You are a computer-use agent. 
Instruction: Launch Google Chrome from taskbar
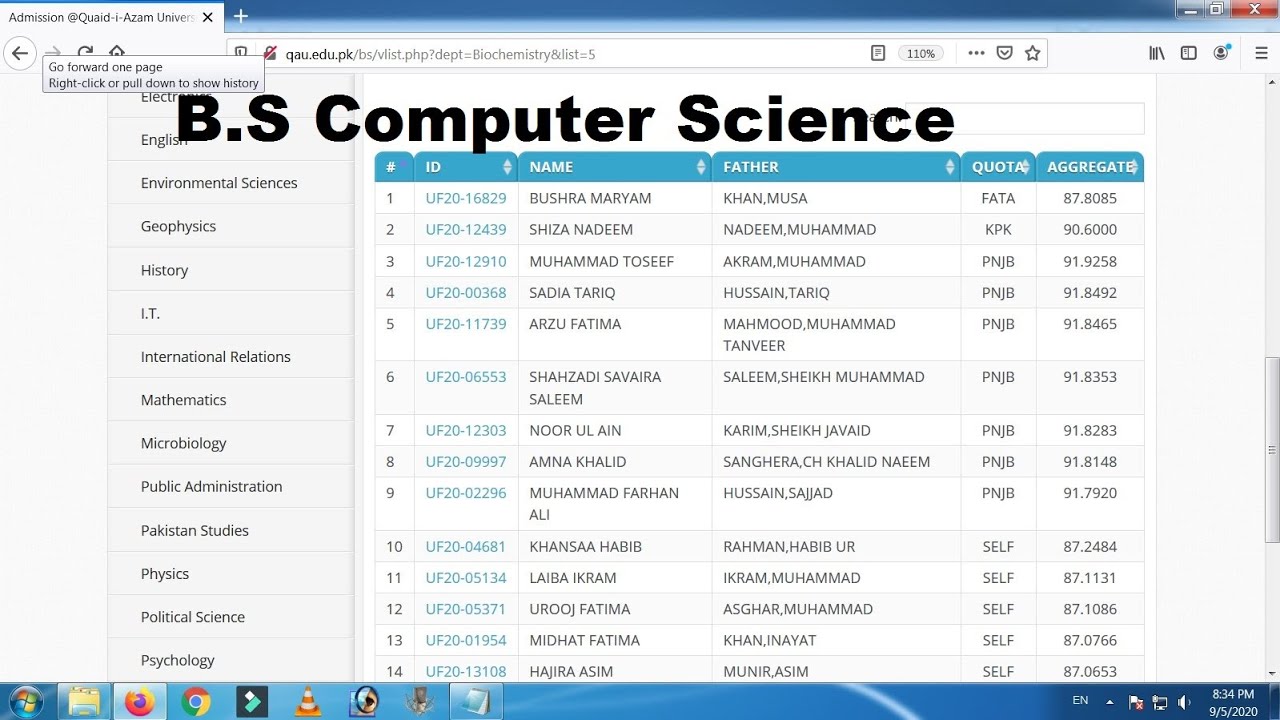pyautogui.click(x=196, y=702)
